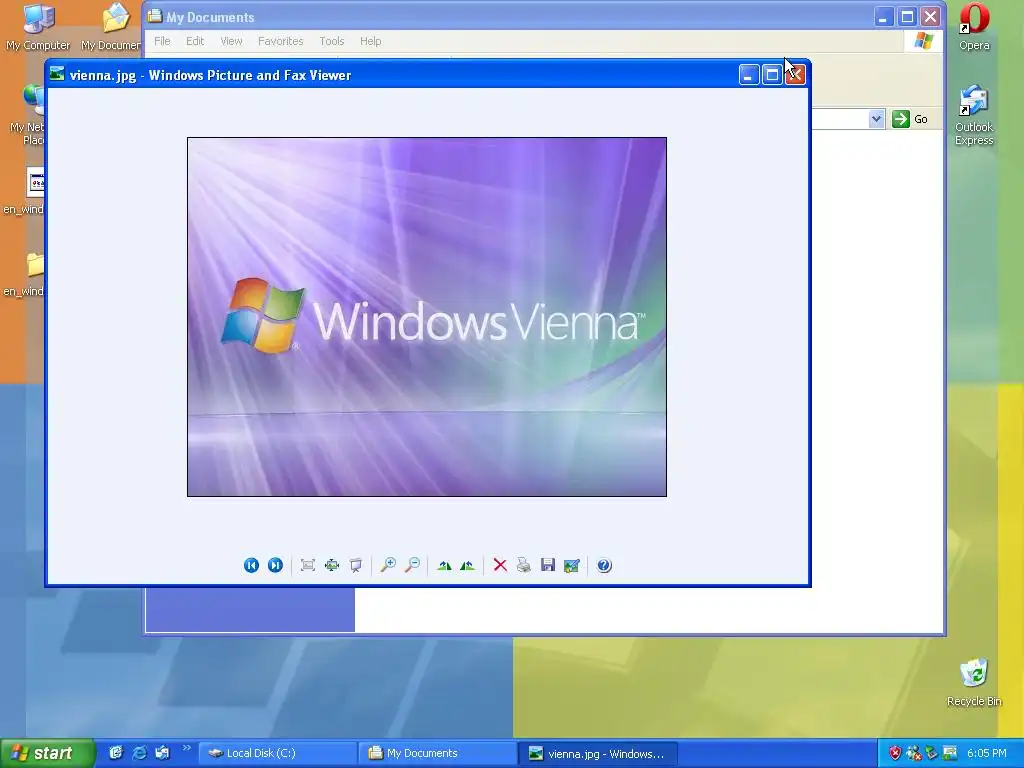This screenshot has height=768, width=1024.
Task: Open Help menu in My Documents
Action: click(x=370, y=41)
